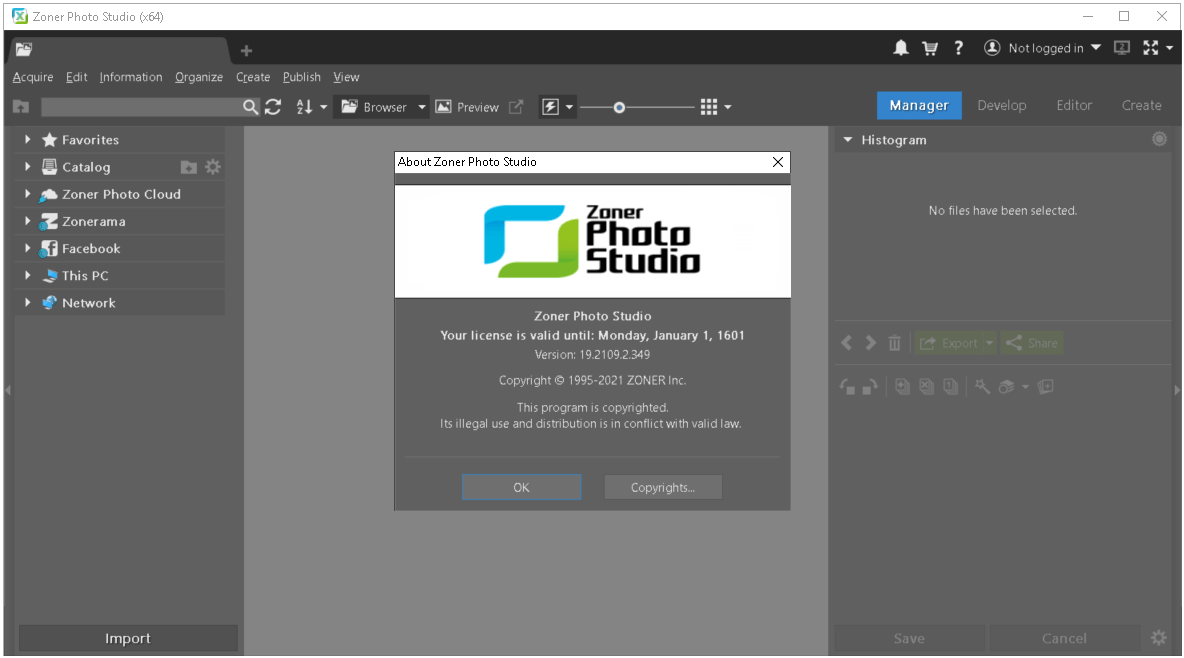The height and width of the screenshot is (658, 1184).
Task: Click the quick filter lightning icon
Action: [x=550, y=107]
